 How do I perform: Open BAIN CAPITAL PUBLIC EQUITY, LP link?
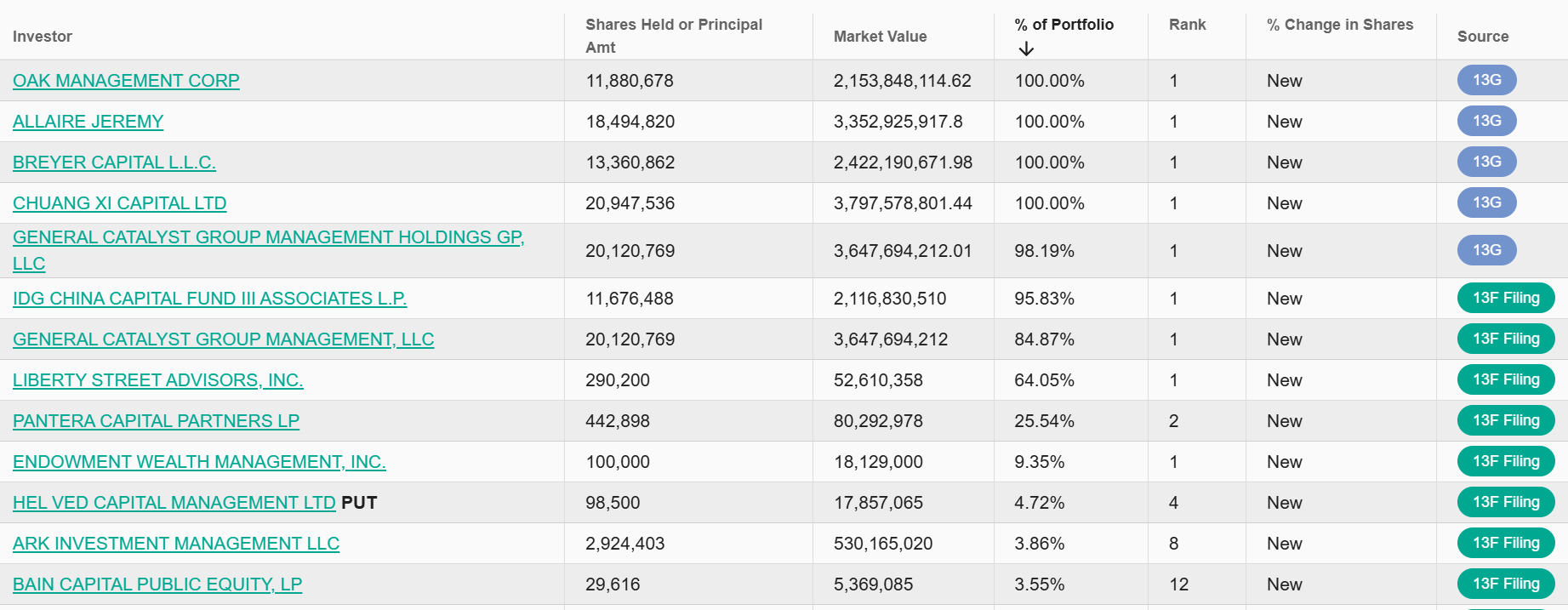pos(157,584)
